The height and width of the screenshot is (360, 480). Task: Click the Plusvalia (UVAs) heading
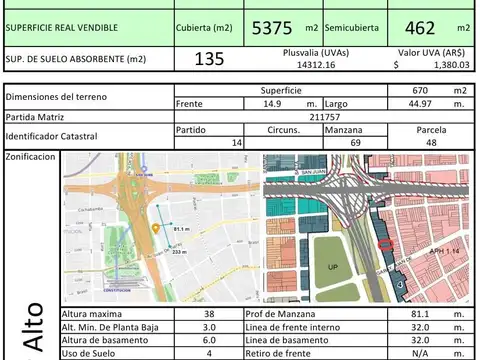coord(316,53)
